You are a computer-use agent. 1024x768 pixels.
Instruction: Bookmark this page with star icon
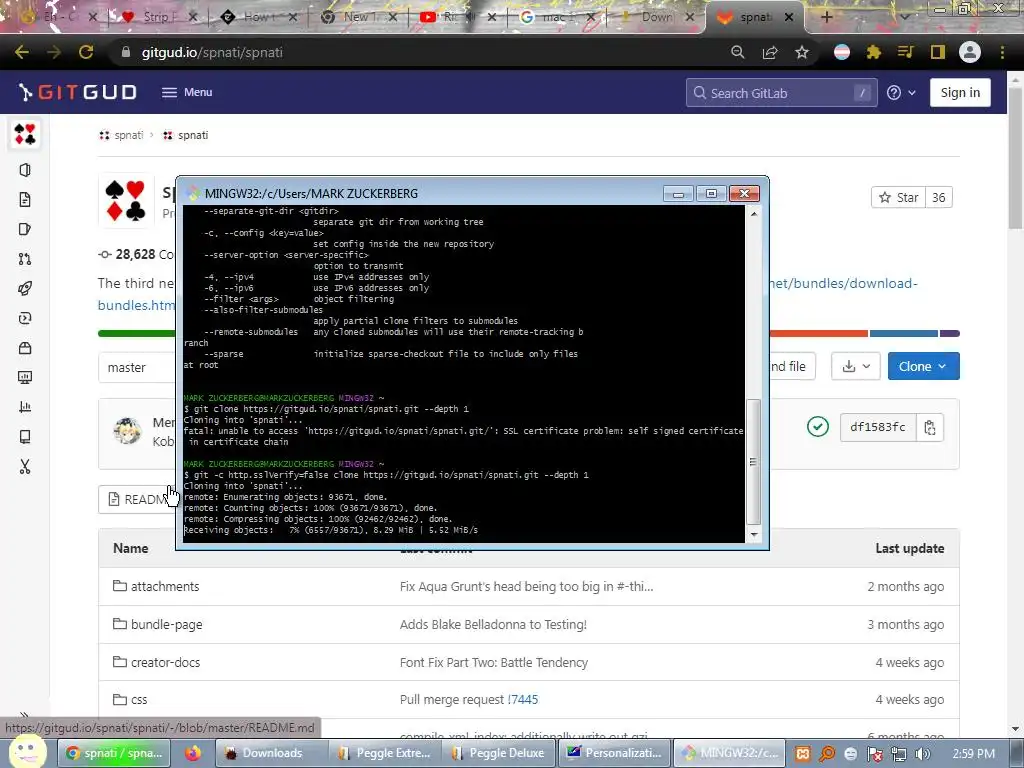(802, 52)
